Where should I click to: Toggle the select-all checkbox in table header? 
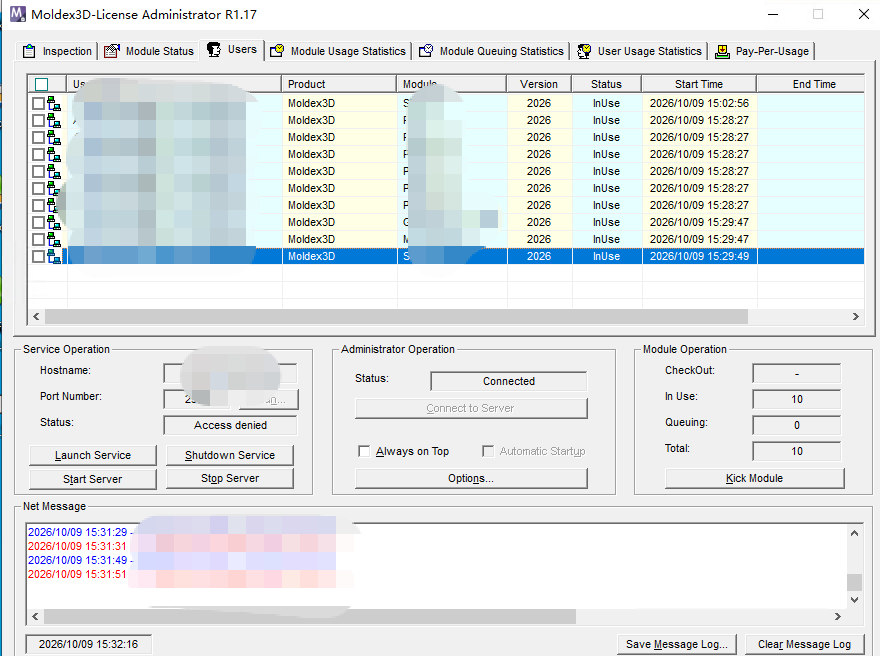pyautogui.click(x=42, y=84)
